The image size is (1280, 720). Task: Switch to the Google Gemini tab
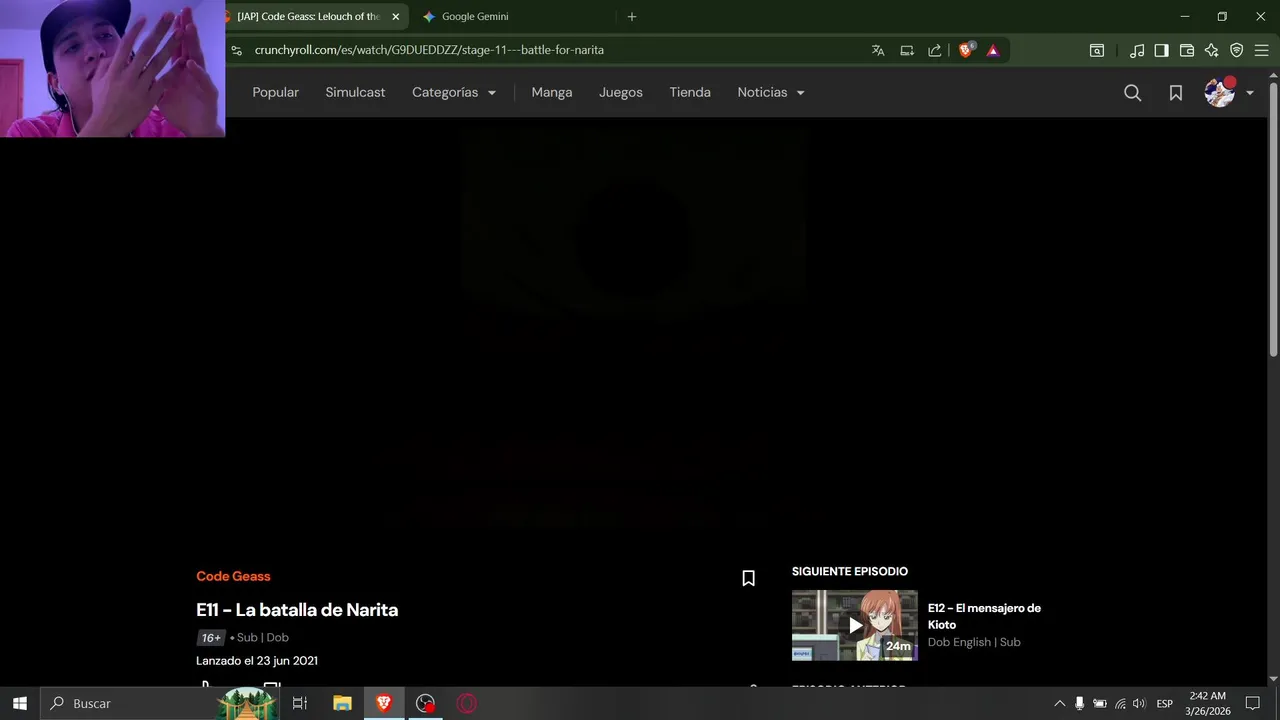tap(475, 17)
